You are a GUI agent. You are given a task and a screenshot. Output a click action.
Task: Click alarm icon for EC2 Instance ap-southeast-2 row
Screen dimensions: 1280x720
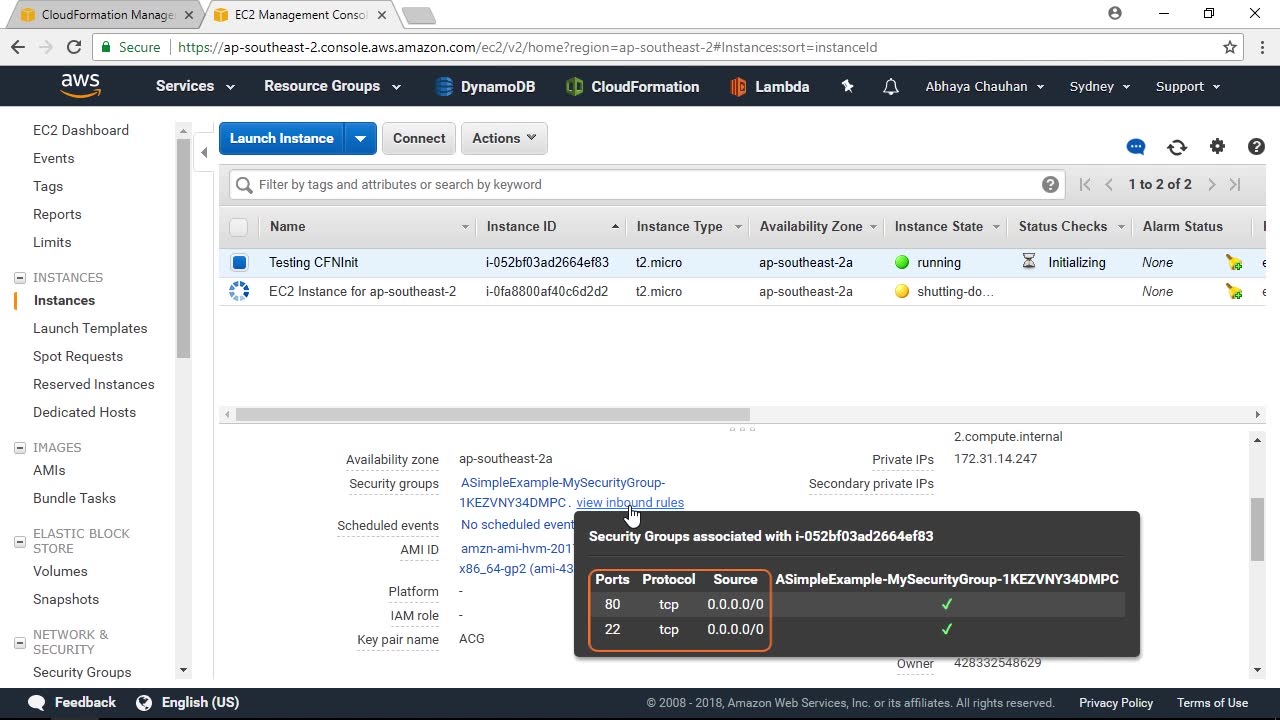tap(1234, 291)
